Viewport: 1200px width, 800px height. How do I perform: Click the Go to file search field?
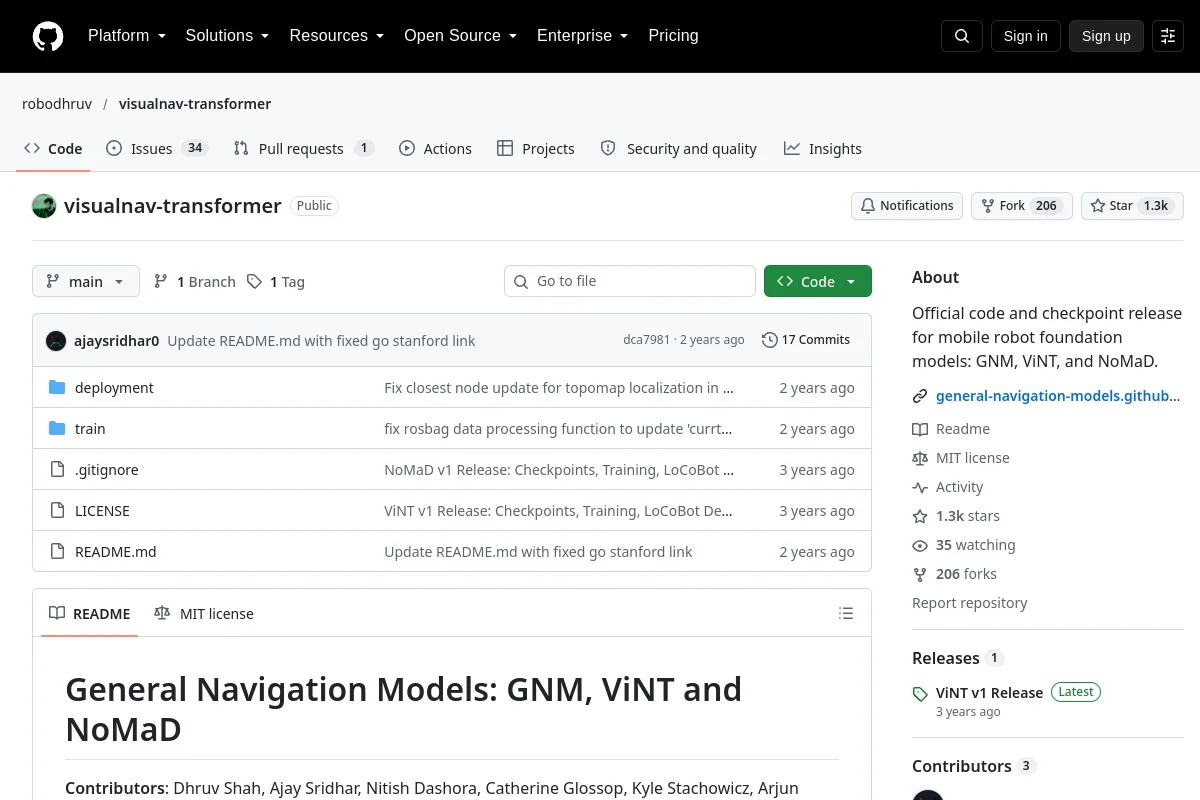(630, 282)
